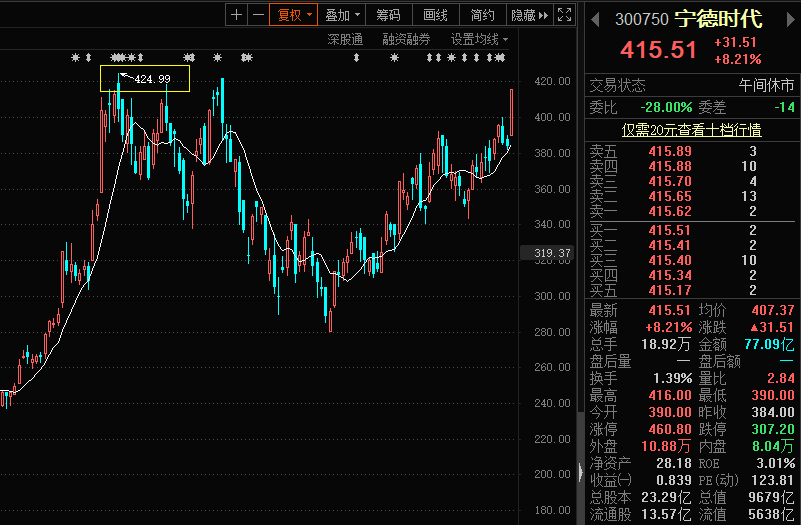Click the minus zoom-out chart button

click(258, 15)
